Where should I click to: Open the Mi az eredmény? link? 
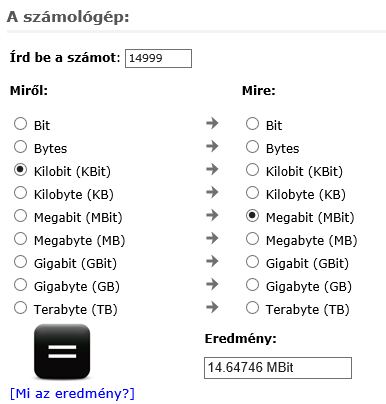coord(72,394)
